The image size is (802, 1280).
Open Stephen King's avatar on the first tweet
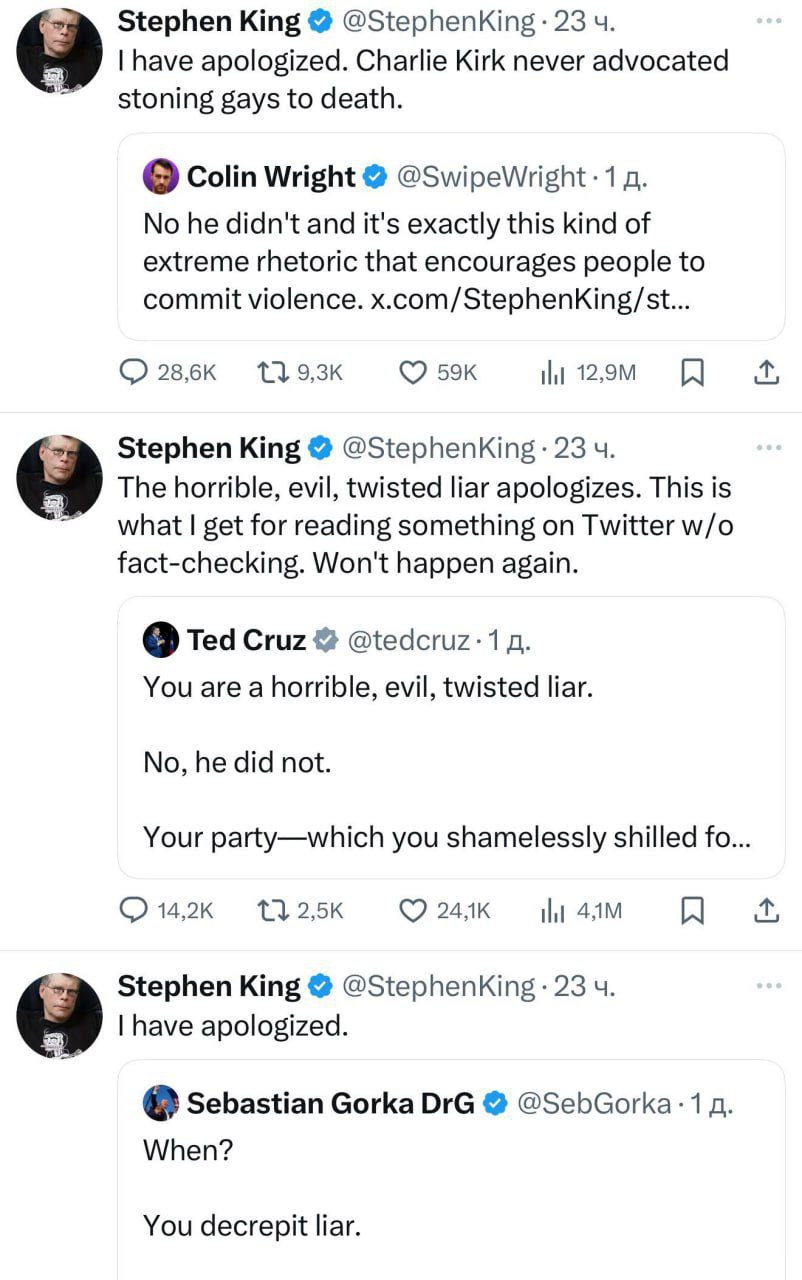tap(60, 50)
